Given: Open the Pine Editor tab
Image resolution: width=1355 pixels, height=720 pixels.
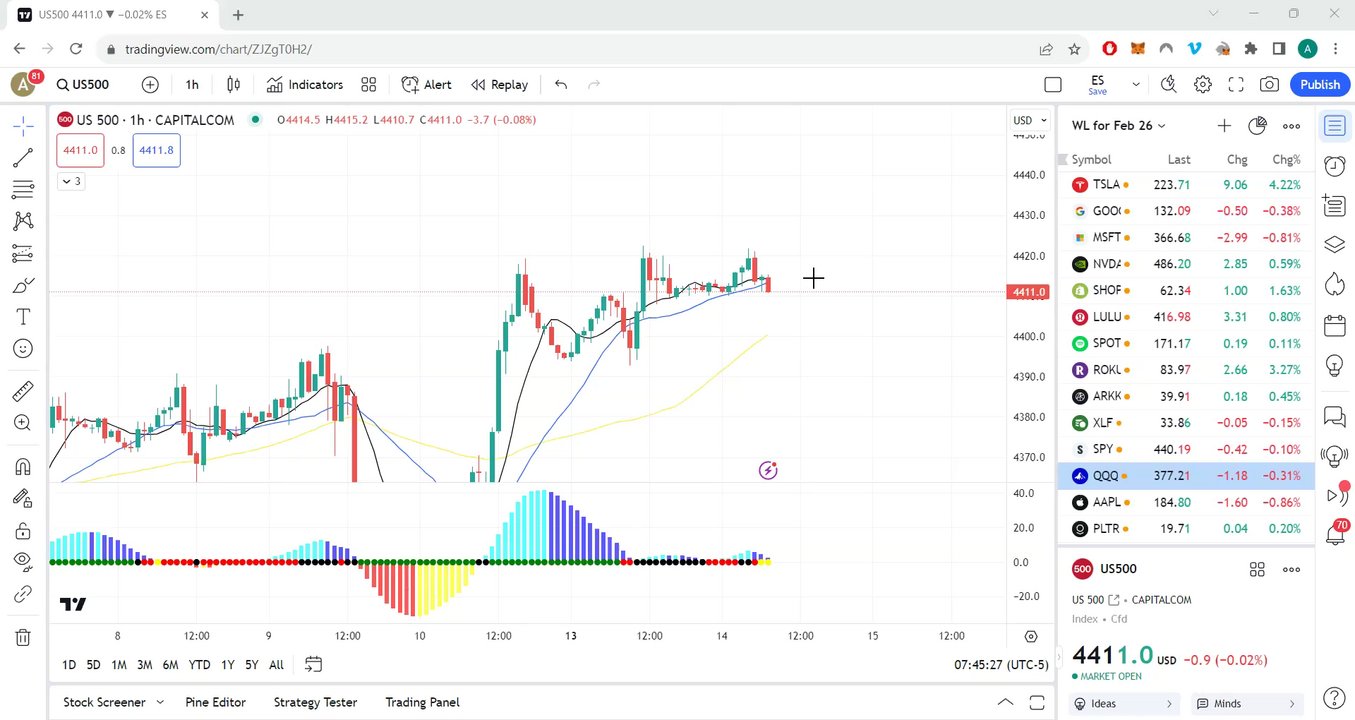Looking at the screenshot, I should 215,703.
